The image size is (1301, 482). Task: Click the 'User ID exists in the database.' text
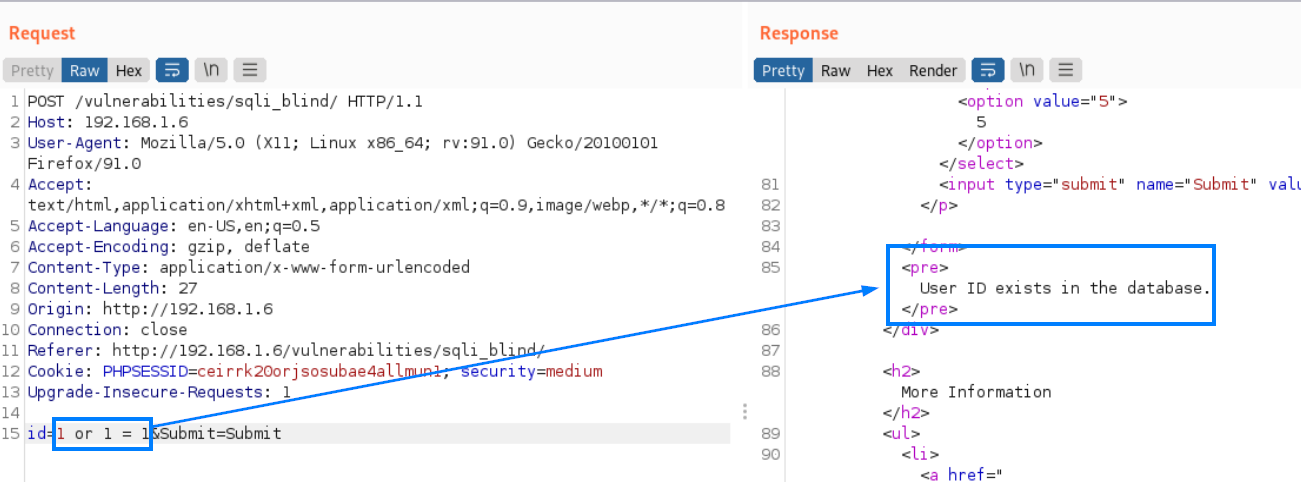(1064, 288)
